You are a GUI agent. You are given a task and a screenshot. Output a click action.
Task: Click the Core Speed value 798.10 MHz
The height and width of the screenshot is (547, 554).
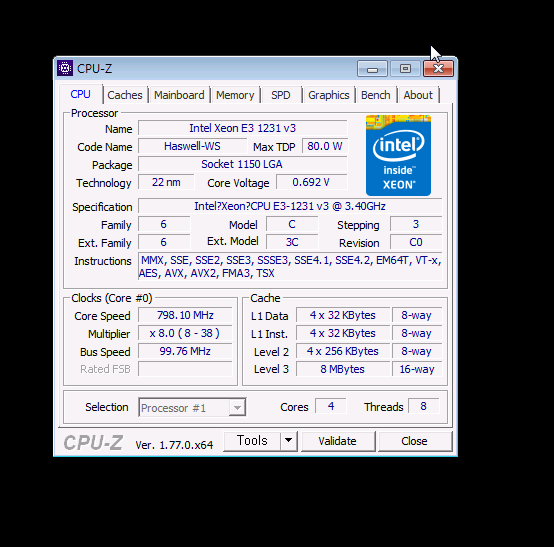coord(185,315)
